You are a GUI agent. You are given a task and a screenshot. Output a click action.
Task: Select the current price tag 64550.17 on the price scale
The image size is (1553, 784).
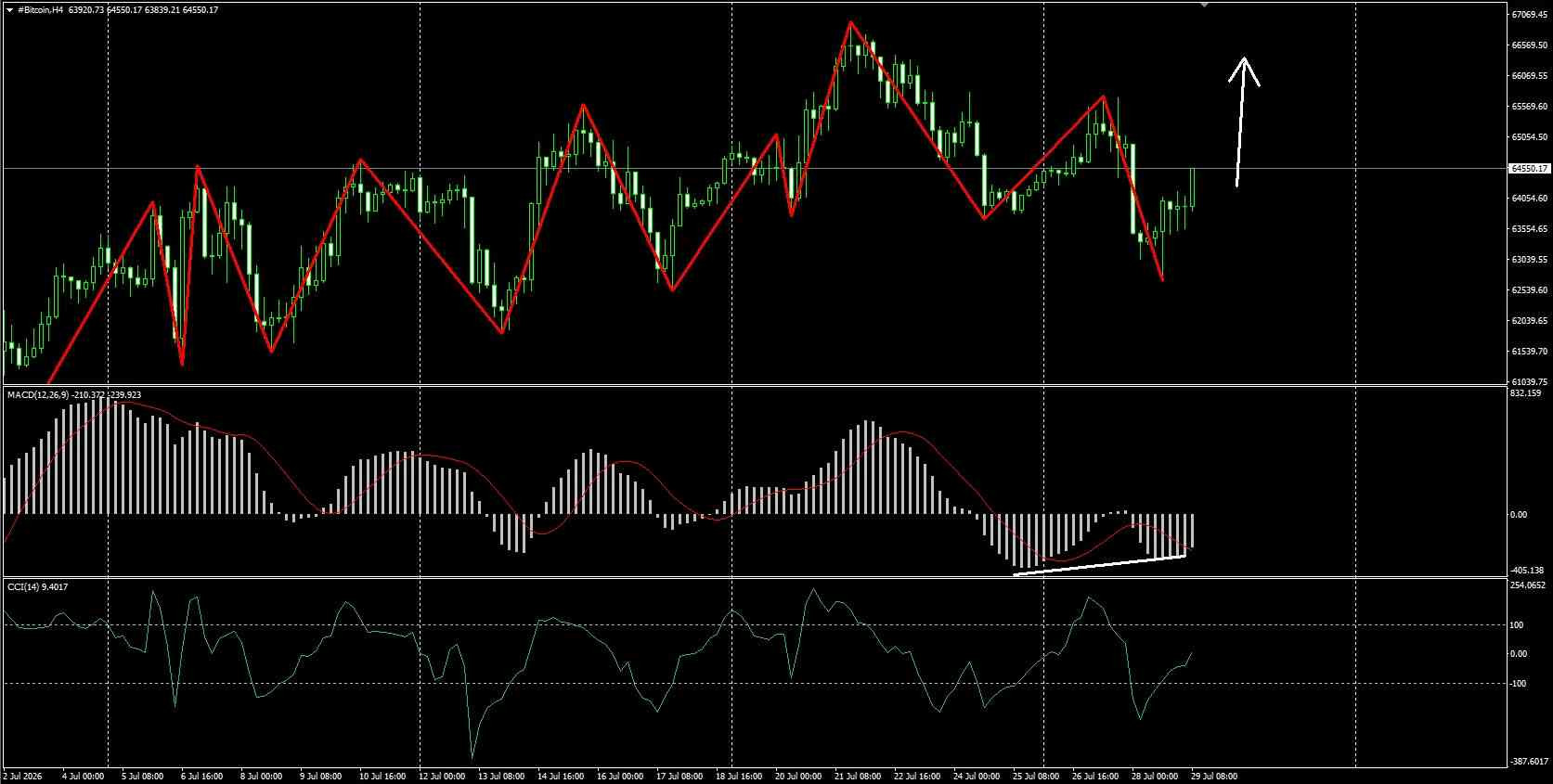click(x=1528, y=169)
